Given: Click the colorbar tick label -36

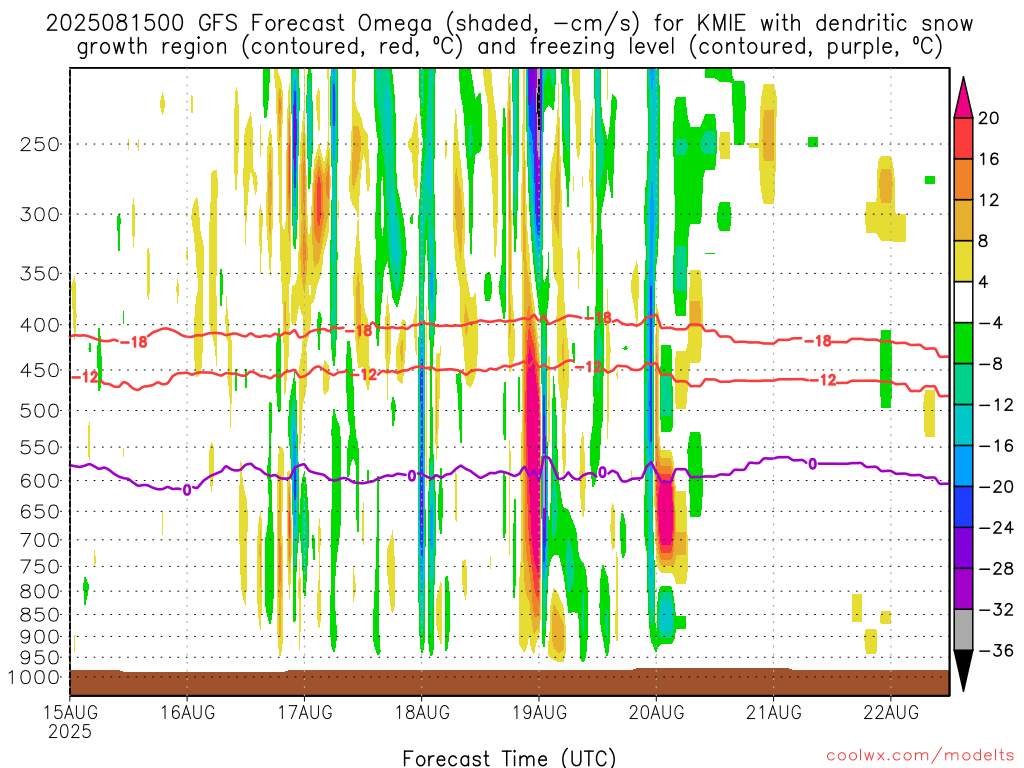Looking at the screenshot, I should (x=996, y=650).
